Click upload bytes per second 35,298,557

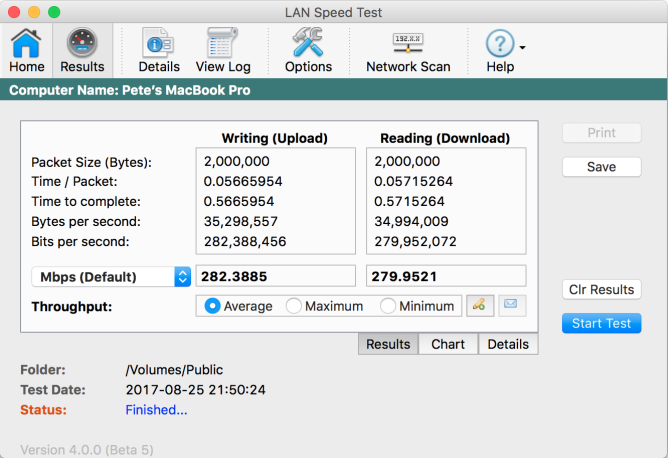pyautogui.click(x=241, y=222)
